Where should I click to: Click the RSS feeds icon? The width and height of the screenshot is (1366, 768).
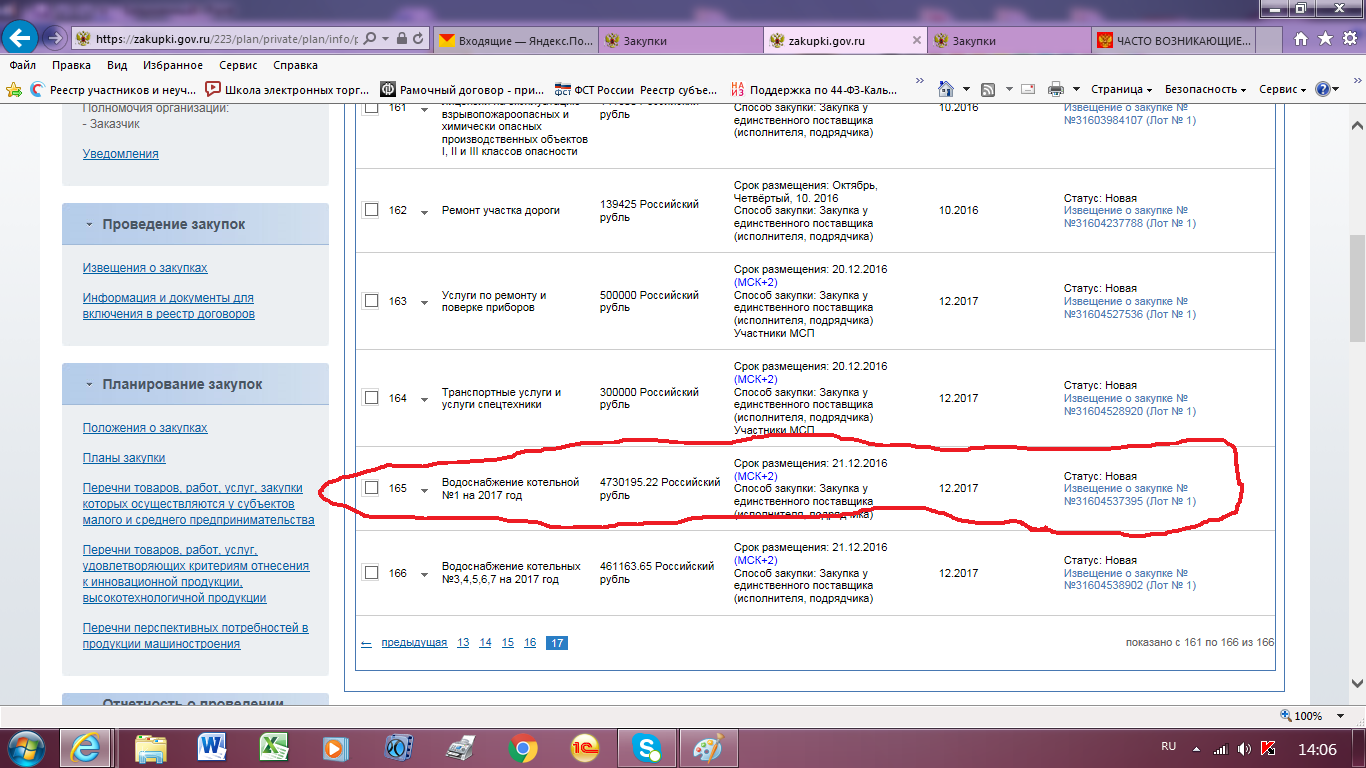tap(988, 89)
